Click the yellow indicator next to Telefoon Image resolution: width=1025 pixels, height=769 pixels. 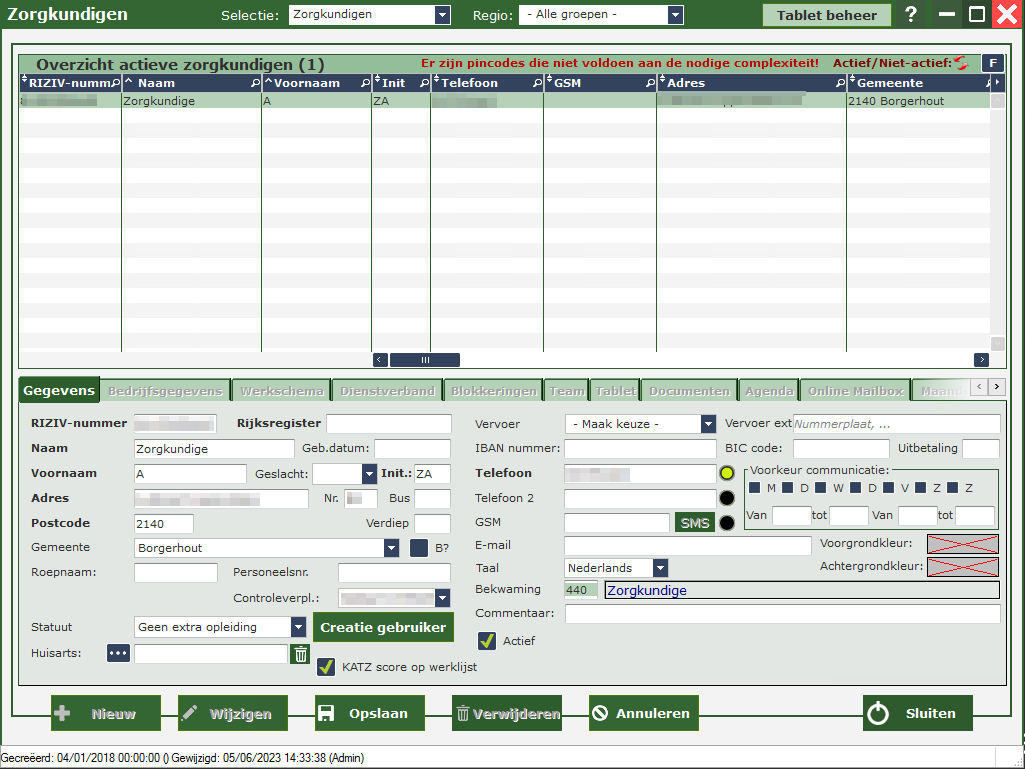tap(727, 473)
